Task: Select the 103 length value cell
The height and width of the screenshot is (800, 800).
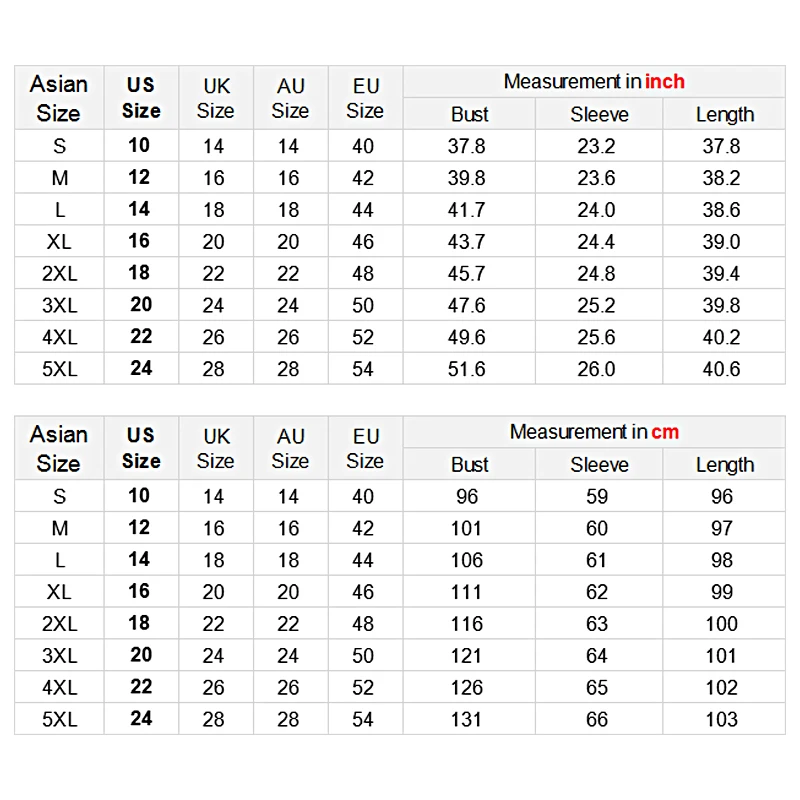Action: coord(721,719)
